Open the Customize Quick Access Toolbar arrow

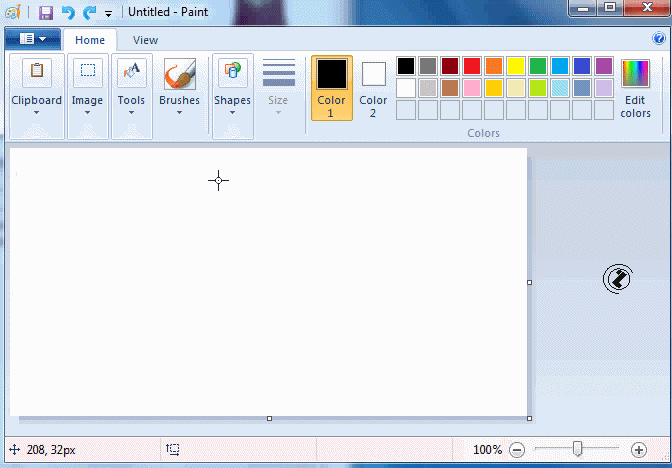point(108,14)
